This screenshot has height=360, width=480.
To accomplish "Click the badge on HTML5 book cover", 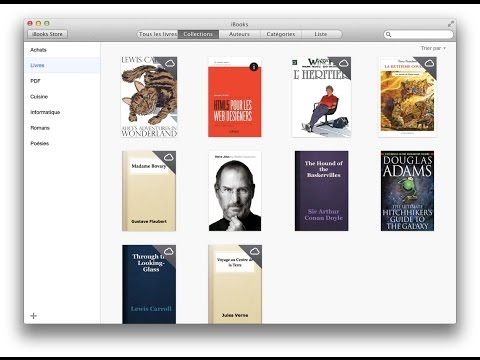I will click(x=254, y=67).
